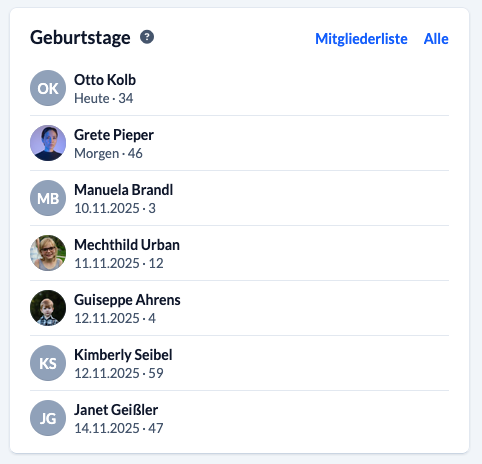Open Mechthild Urban's profile photo
482x464 pixels.
[x=48, y=253]
